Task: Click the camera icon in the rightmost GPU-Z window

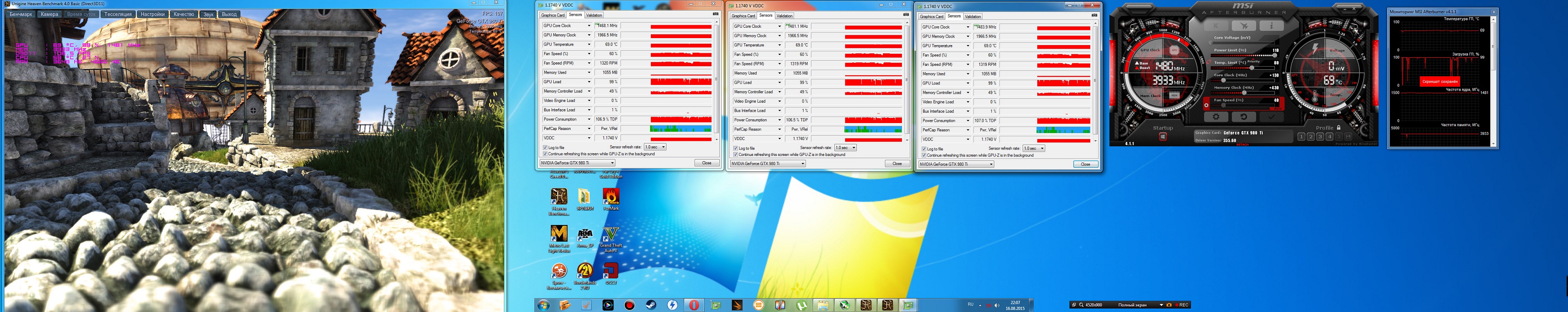Action: 1094,15
